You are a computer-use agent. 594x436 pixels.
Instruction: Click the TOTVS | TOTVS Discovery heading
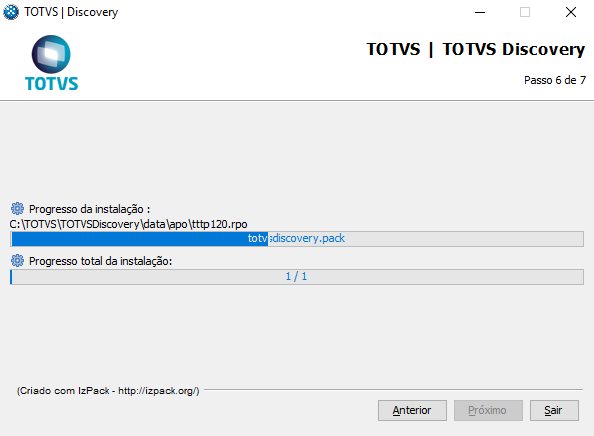pyautogui.click(x=476, y=49)
